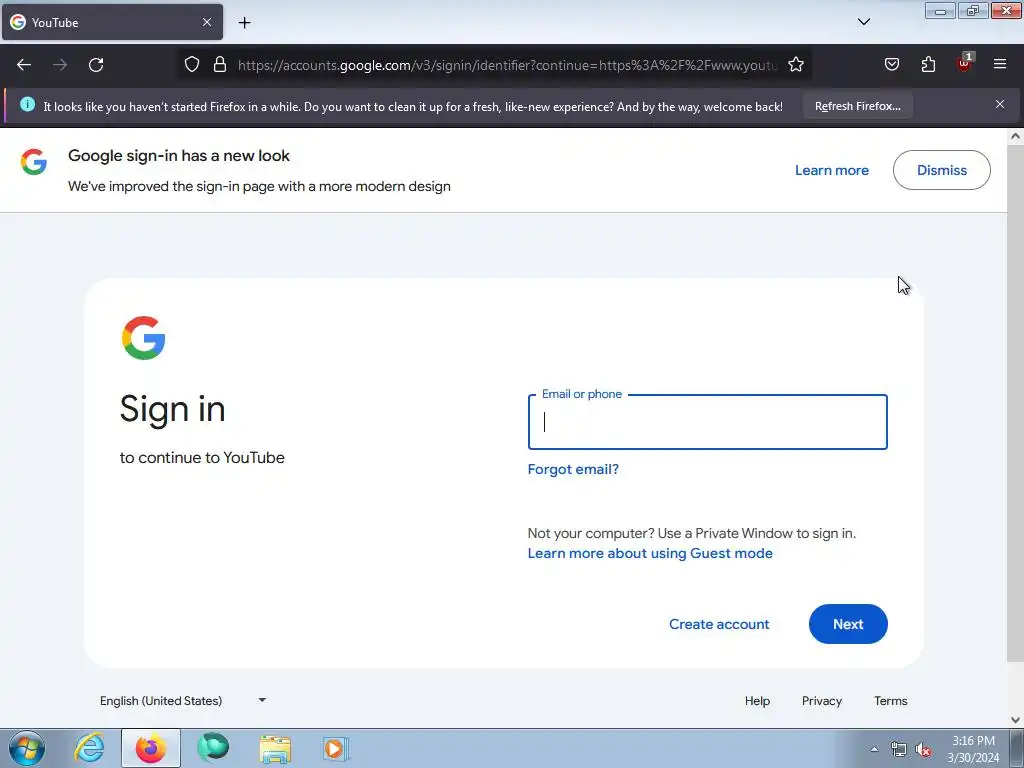
Task: Click the Firefox taskbar icon
Action: (150, 748)
